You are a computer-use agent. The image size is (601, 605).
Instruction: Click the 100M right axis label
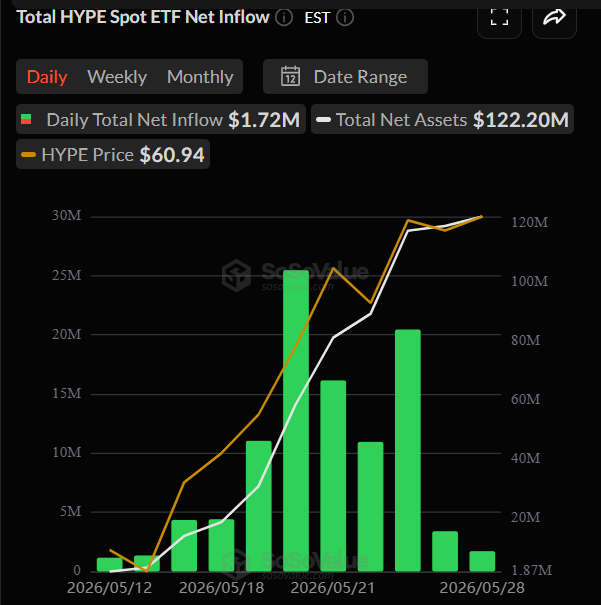(530, 281)
